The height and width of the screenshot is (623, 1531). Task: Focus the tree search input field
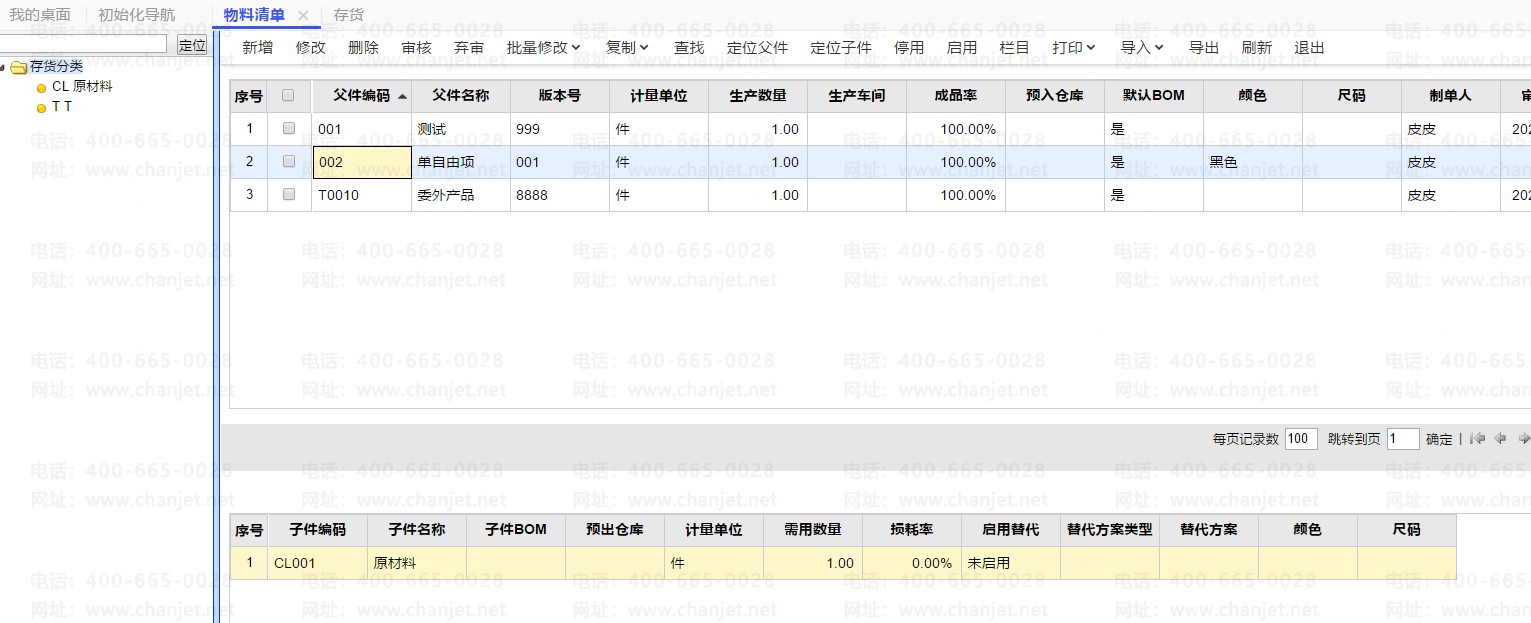(83, 44)
